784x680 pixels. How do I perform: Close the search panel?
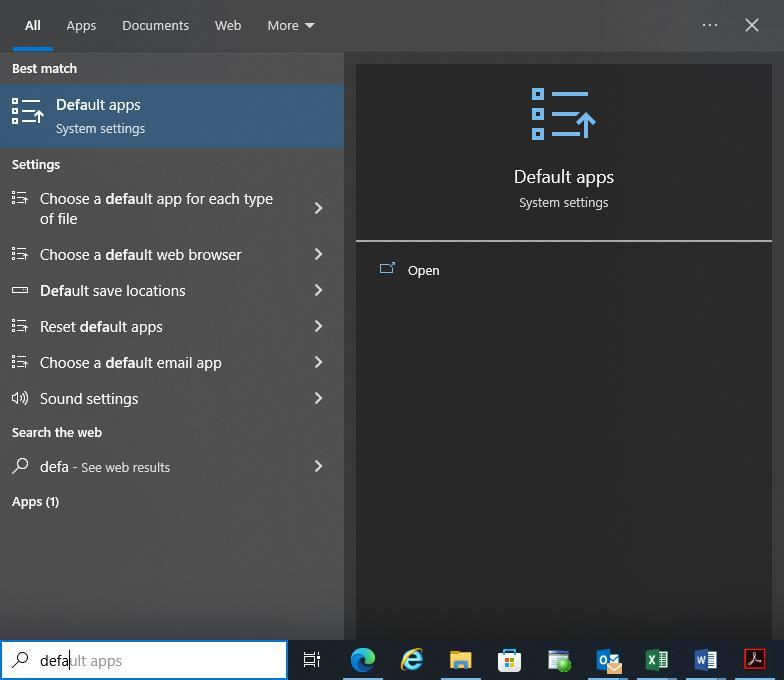[752, 25]
